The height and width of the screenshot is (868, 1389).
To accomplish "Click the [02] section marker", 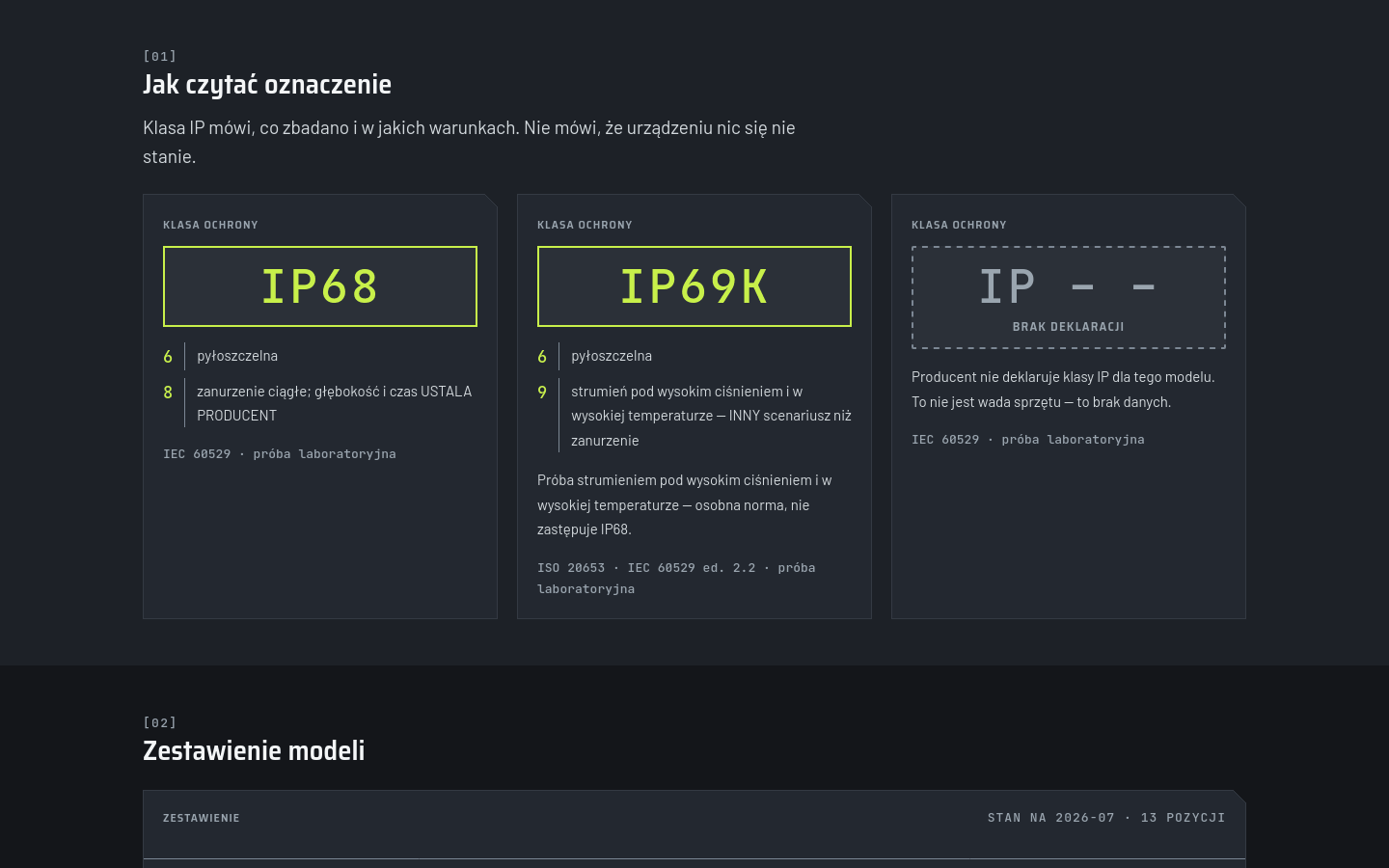I will pyautogui.click(x=160, y=722).
